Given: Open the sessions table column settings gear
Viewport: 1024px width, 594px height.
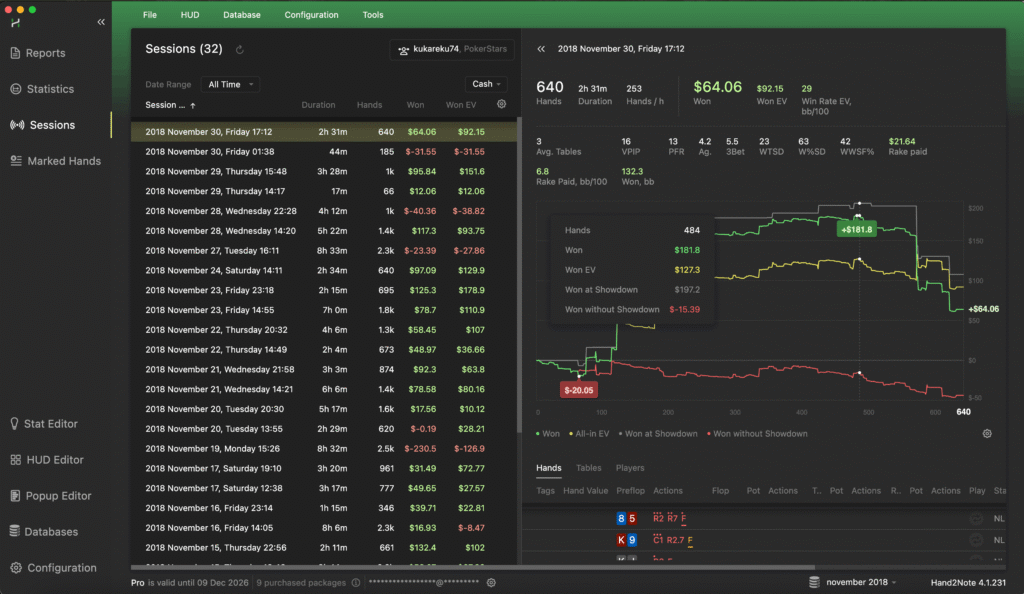Looking at the screenshot, I should 501,104.
